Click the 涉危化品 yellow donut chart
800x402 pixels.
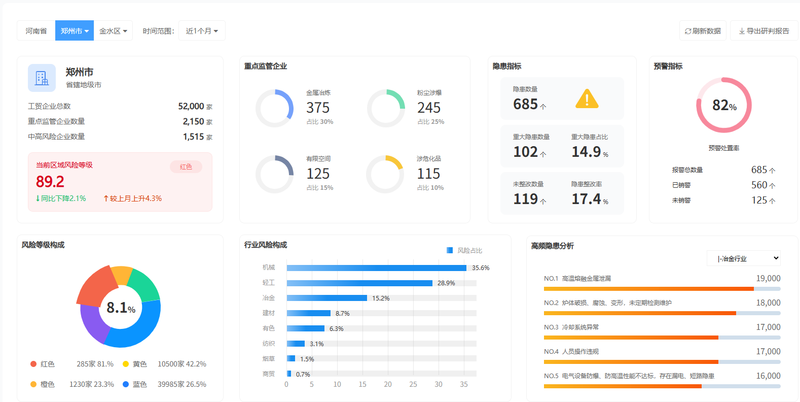point(385,174)
